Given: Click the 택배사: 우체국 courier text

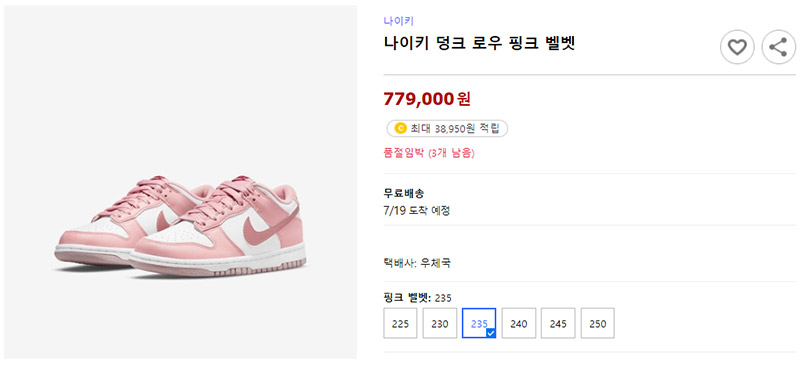Looking at the screenshot, I should tap(417, 263).
